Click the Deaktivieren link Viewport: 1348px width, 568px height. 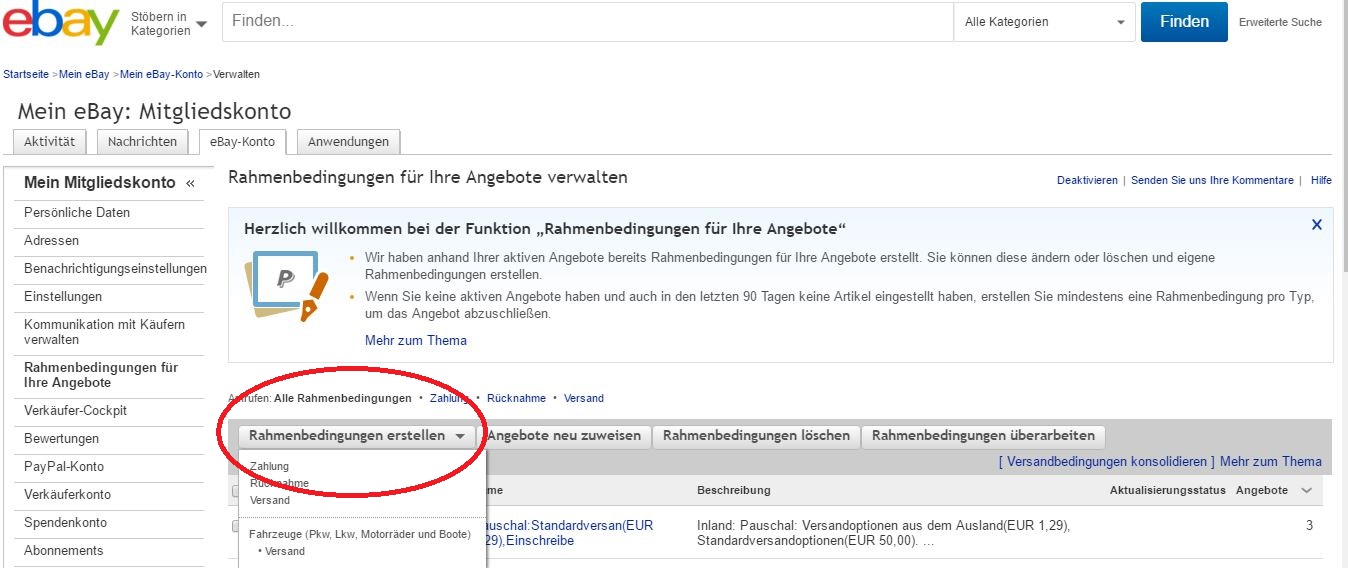(x=1087, y=180)
